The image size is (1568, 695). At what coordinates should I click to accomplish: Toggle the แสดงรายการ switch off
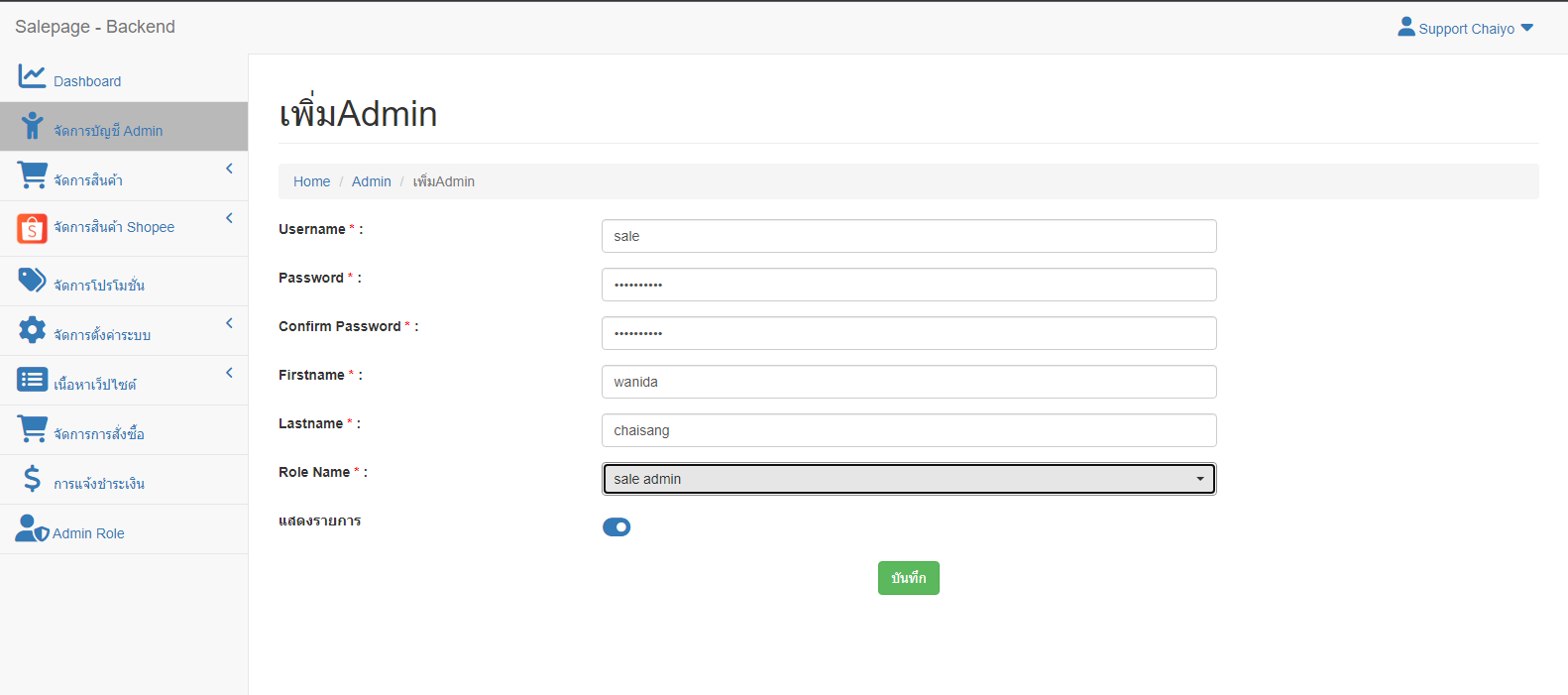click(616, 527)
